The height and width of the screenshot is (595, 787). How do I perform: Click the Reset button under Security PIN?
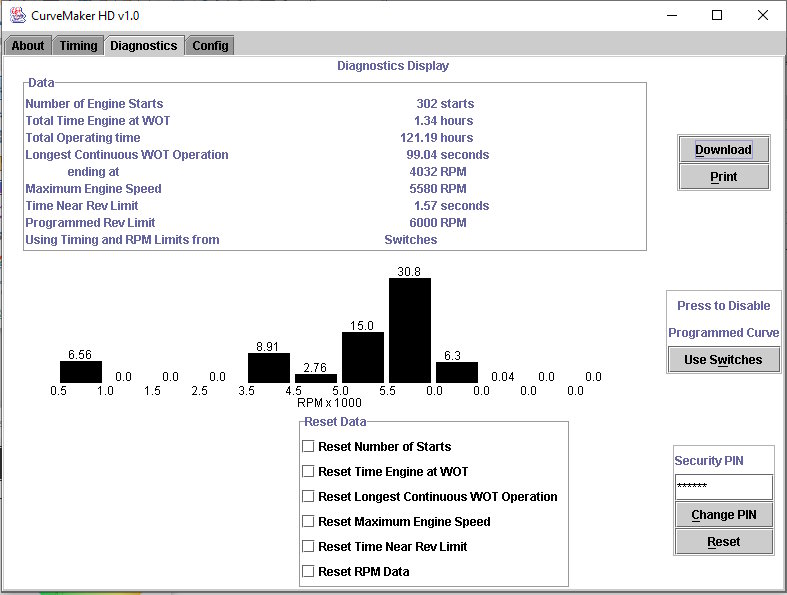[x=724, y=542]
